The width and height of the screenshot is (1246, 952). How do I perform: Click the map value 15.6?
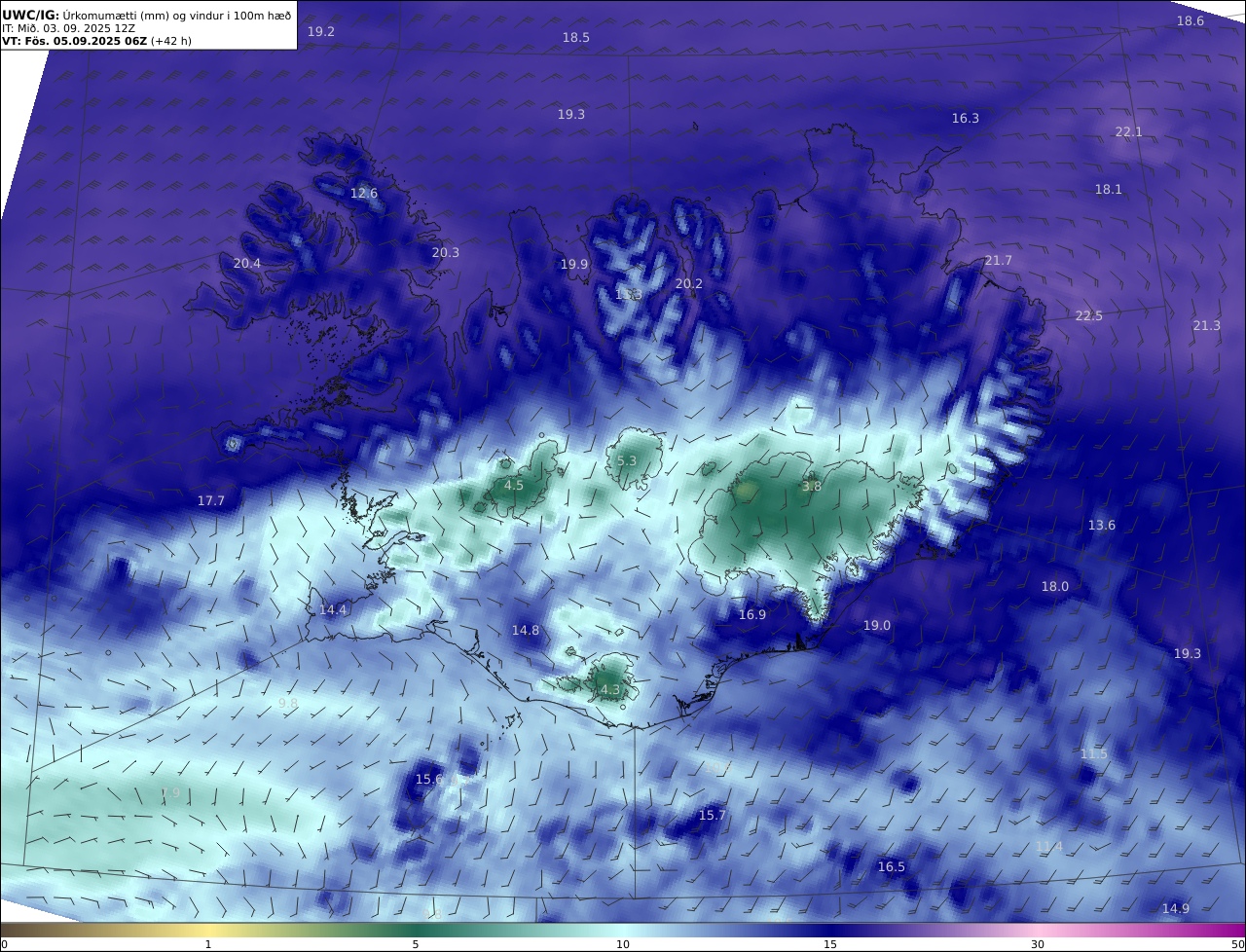click(x=429, y=780)
